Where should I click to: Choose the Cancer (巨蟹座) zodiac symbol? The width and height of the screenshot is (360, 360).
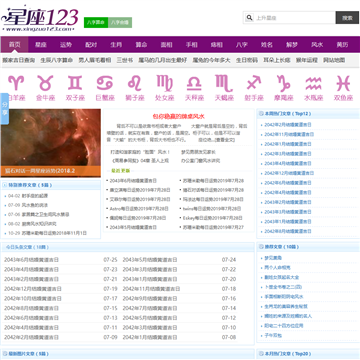click(105, 83)
